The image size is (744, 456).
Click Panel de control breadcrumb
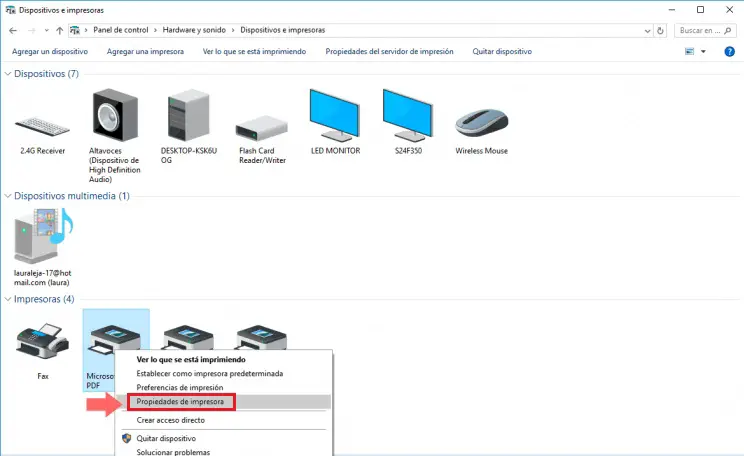pyautogui.click(x=121, y=30)
